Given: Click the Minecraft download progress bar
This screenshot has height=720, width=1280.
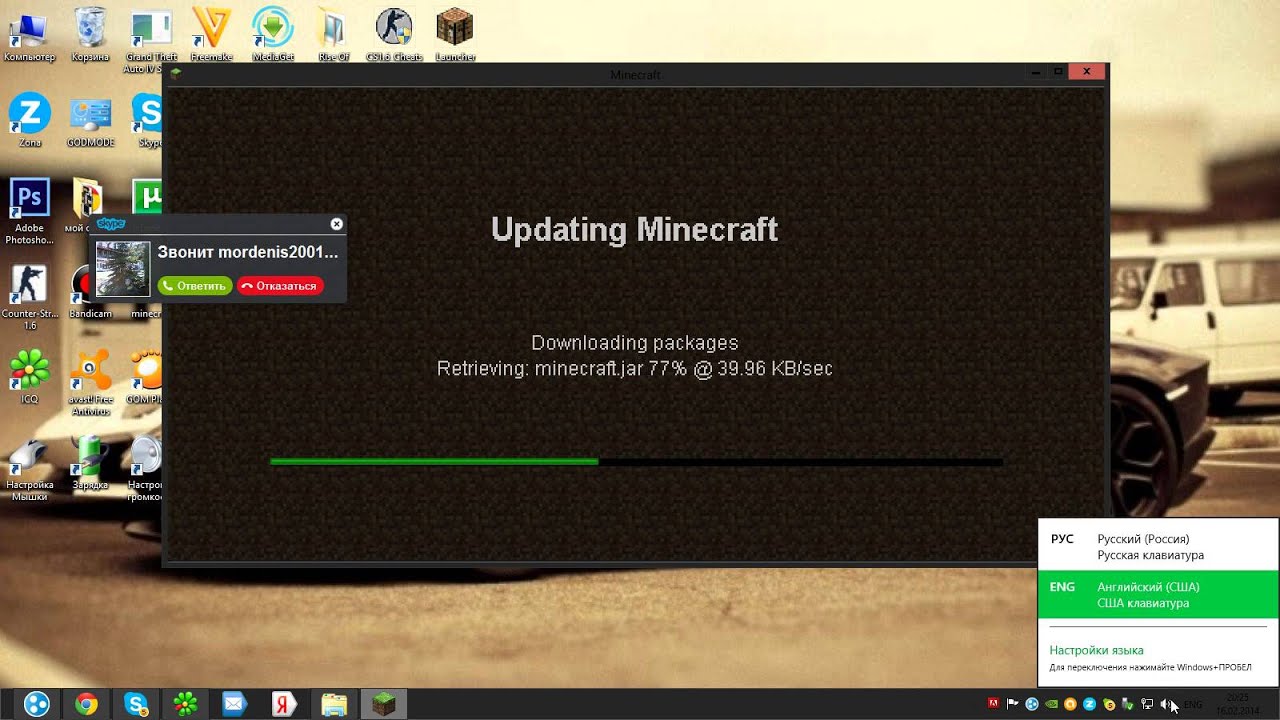Looking at the screenshot, I should coord(636,462).
